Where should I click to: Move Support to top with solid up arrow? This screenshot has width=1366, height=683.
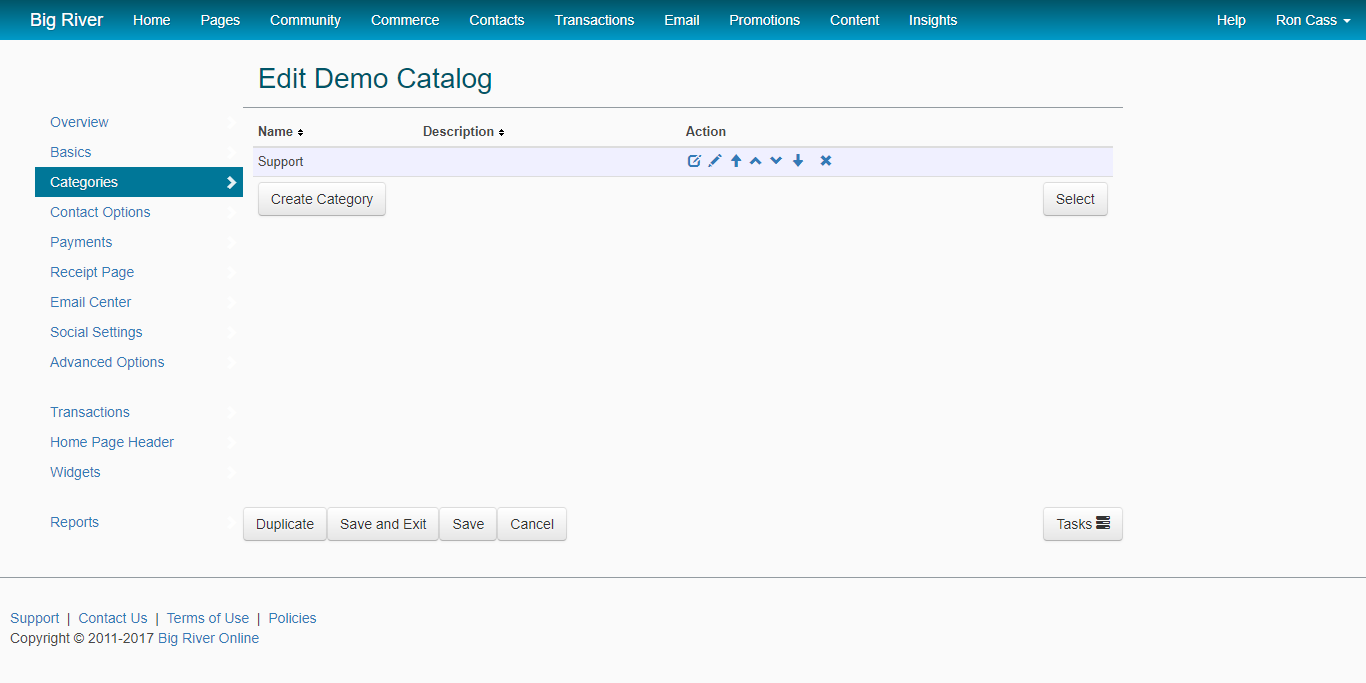[736, 161]
